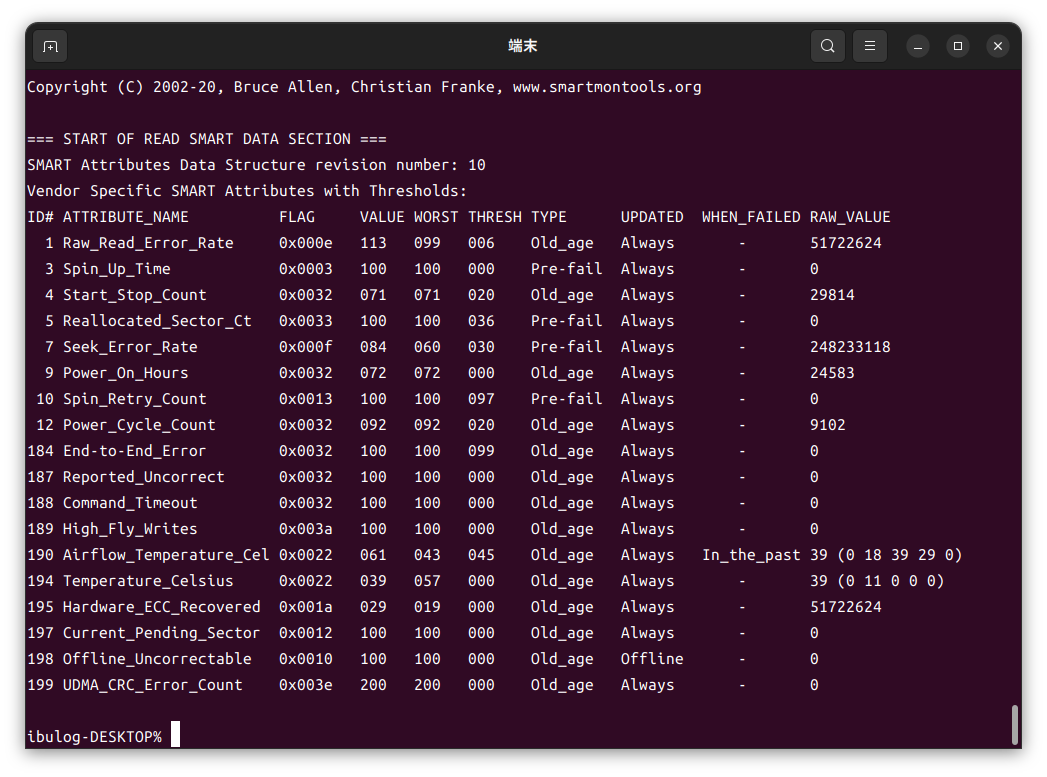Open the terminal search tool

click(x=827, y=46)
